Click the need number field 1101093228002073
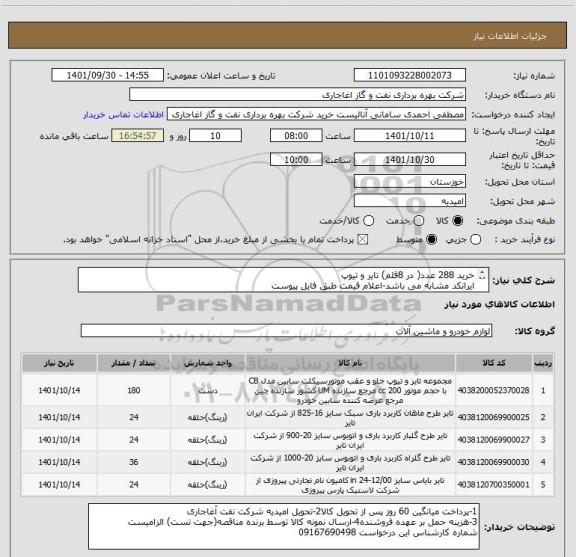576x557 pixels. pyautogui.click(x=410, y=75)
